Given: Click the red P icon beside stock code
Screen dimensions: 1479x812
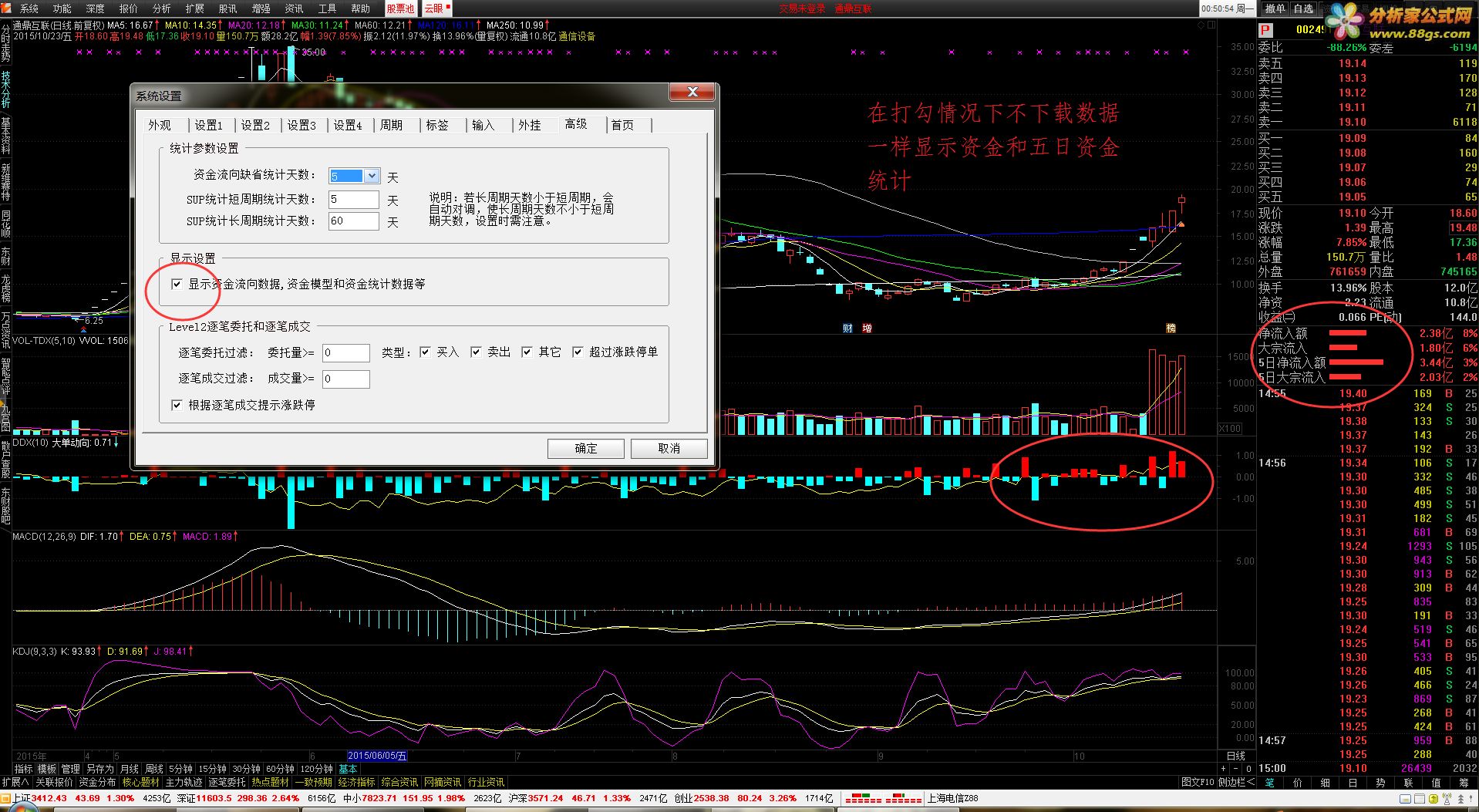Looking at the screenshot, I should (x=1265, y=30).
